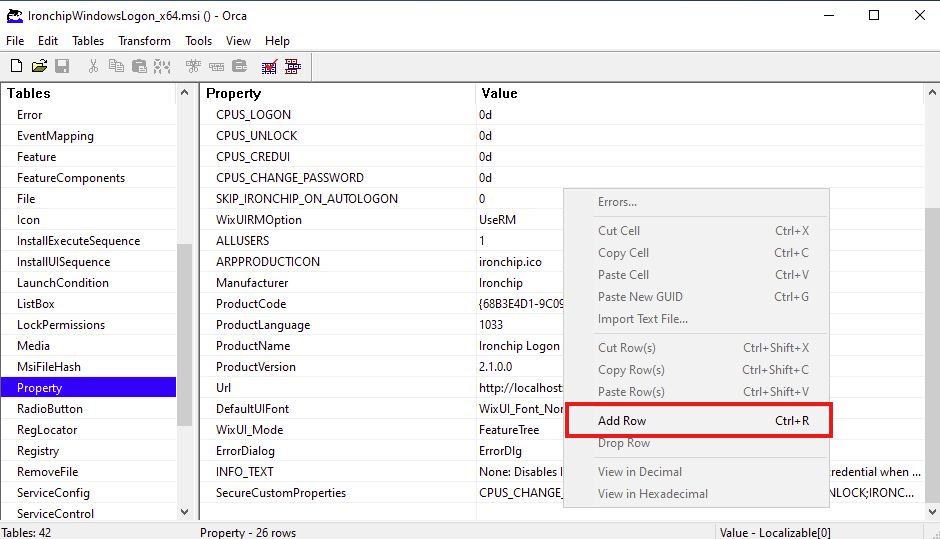
Task: Click the Property column header
Action: pos(233,93)
